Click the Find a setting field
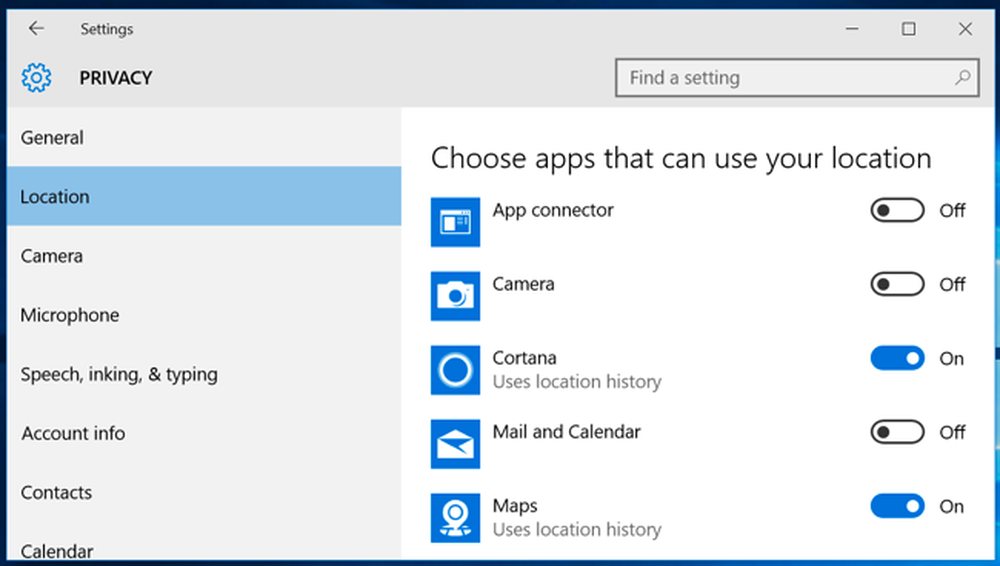The width and height of the screenshot is (1000, 566). click(x=797, y=78)
